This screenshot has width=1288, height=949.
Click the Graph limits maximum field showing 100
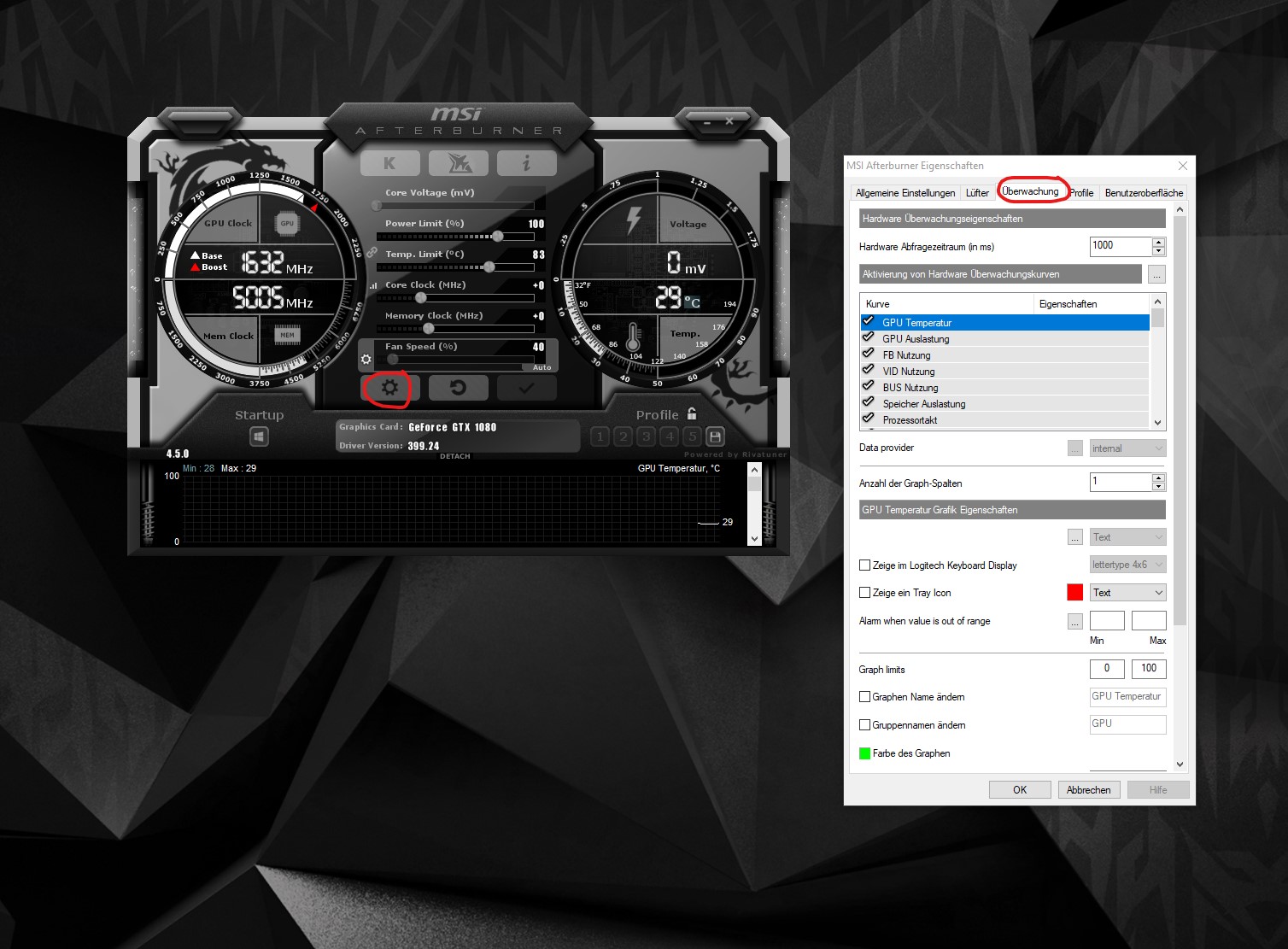(x=1149, y=669)
